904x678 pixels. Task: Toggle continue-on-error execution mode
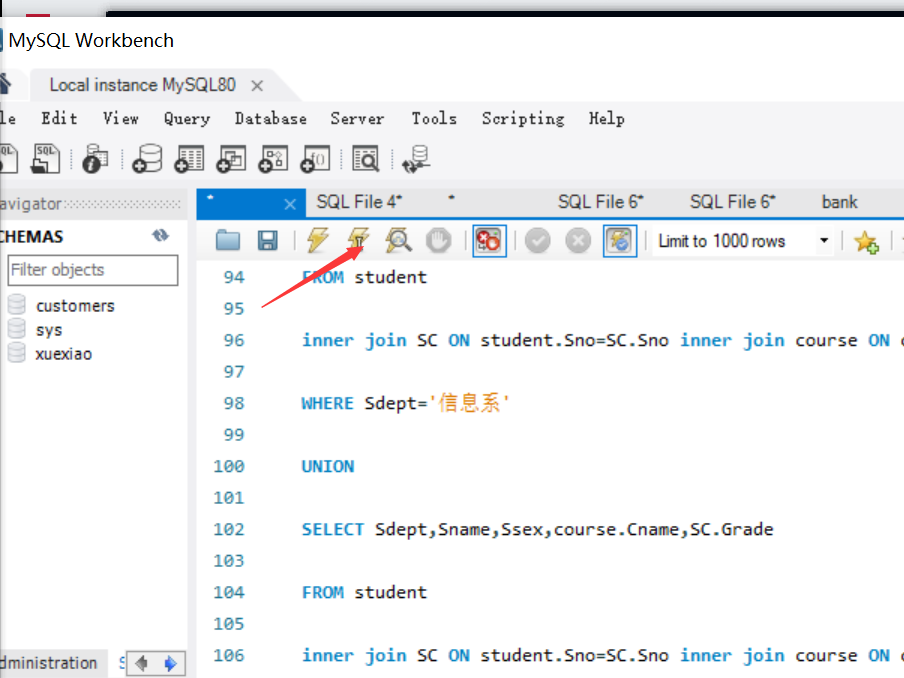(x=489, y=240)
